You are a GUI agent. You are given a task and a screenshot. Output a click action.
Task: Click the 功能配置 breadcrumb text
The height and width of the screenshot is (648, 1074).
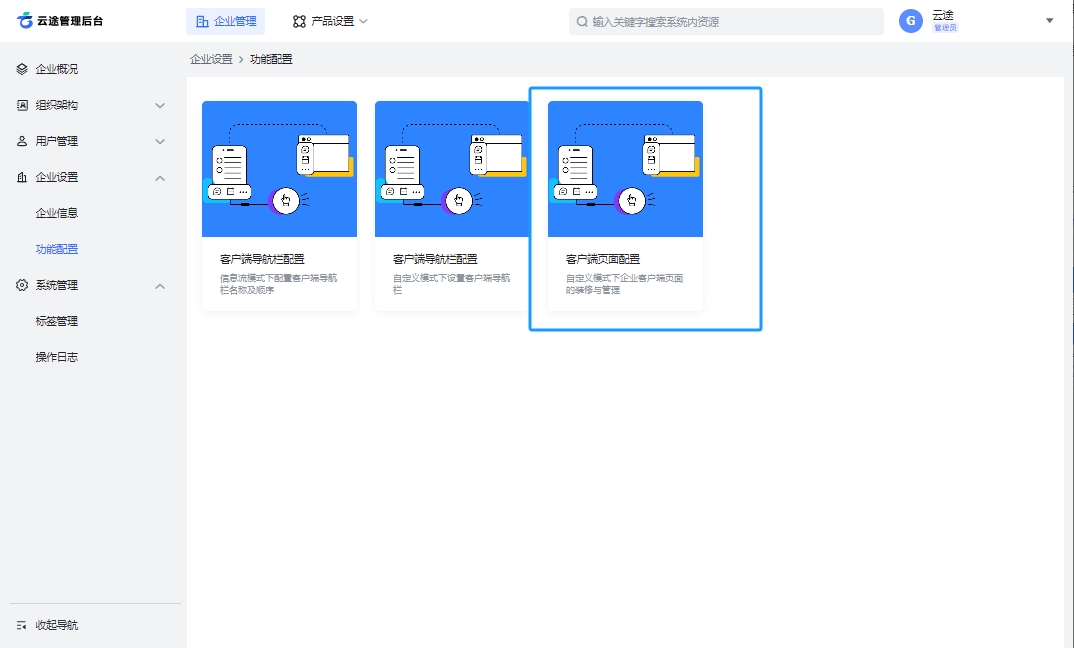point(271,60)
